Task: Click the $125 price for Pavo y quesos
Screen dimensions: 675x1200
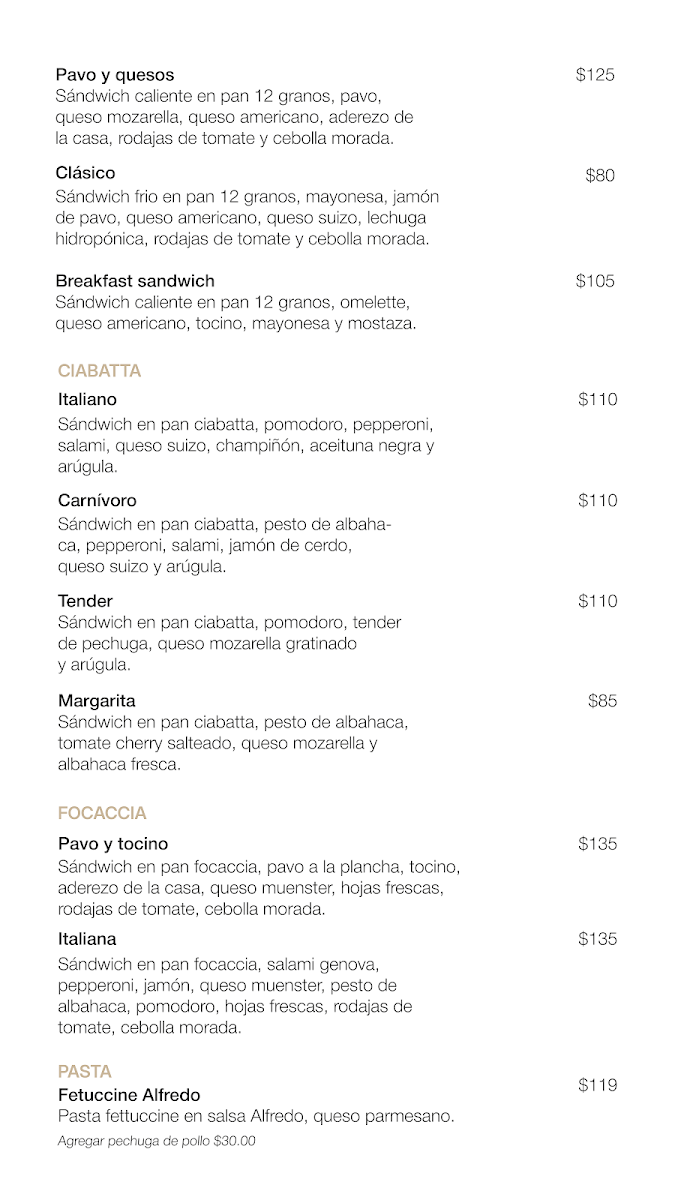Action: click(595, 75)
